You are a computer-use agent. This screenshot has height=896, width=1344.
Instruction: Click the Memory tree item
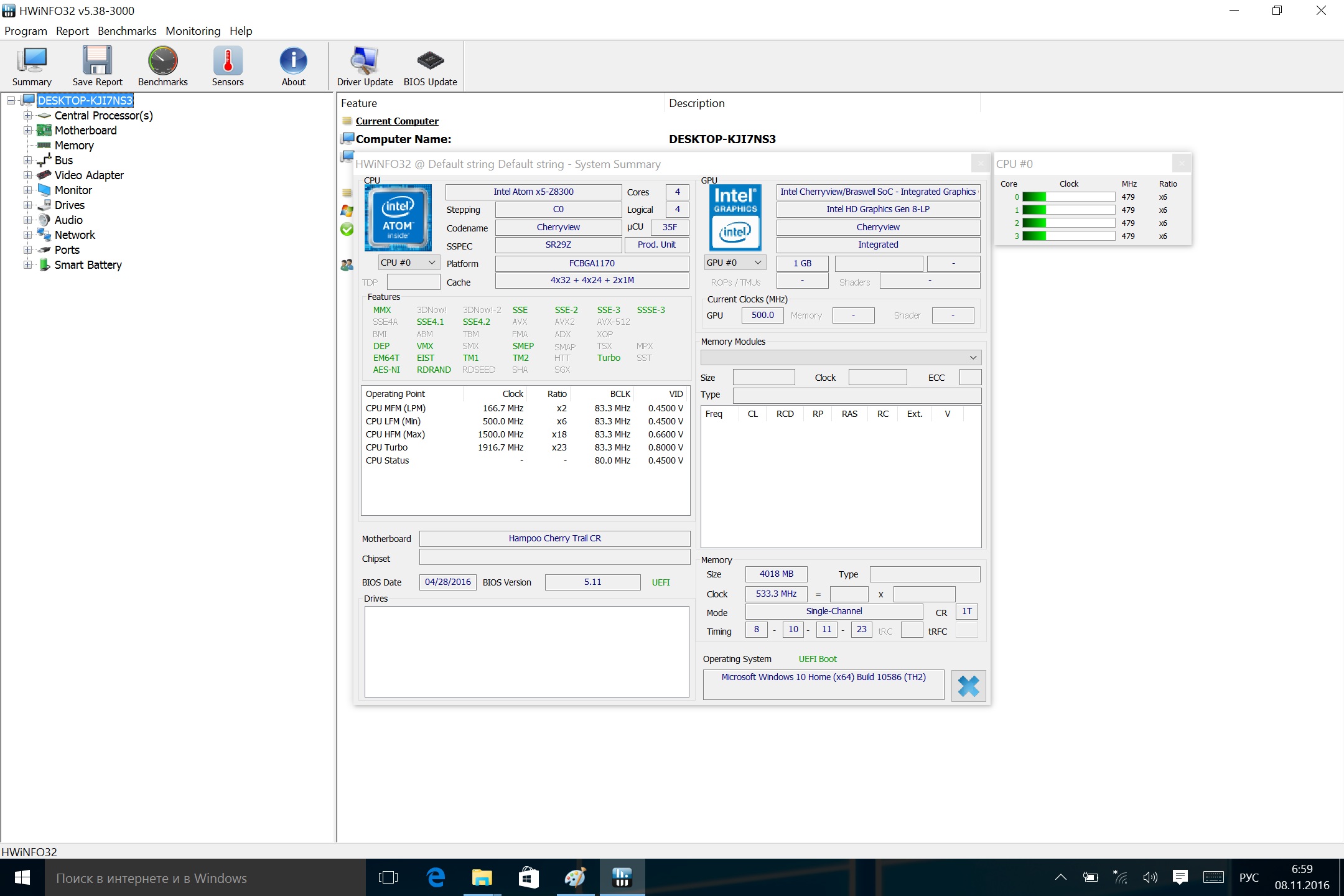tap(74, 145)
